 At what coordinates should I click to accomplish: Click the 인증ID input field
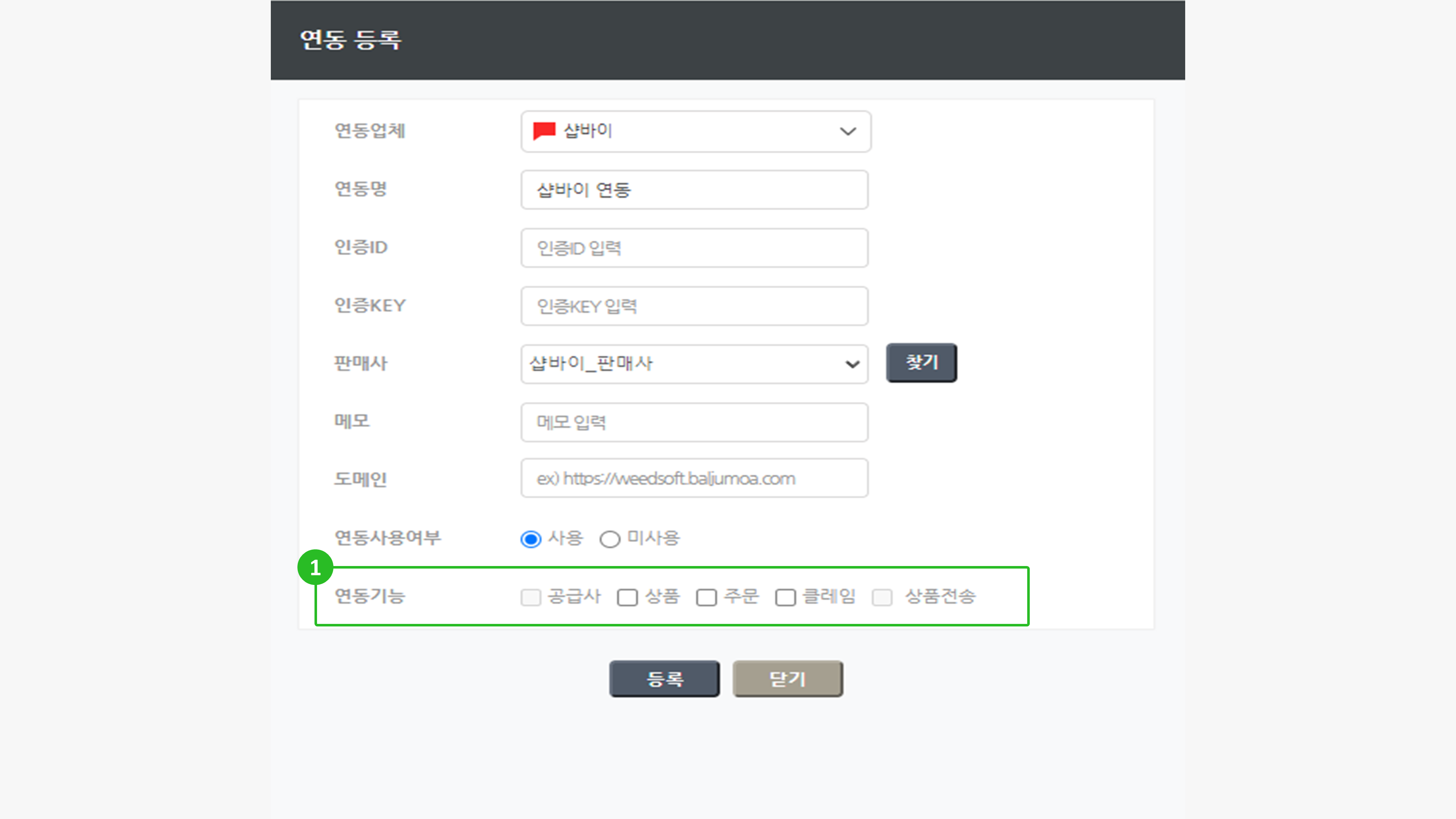694,248
